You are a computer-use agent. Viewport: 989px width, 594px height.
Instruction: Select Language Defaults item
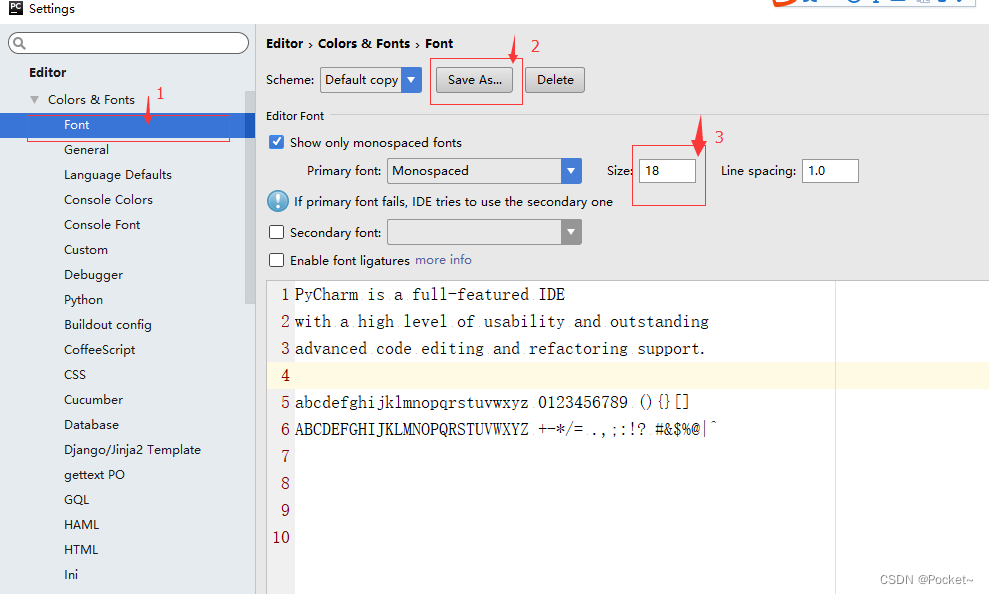click(x=118, y=175)
